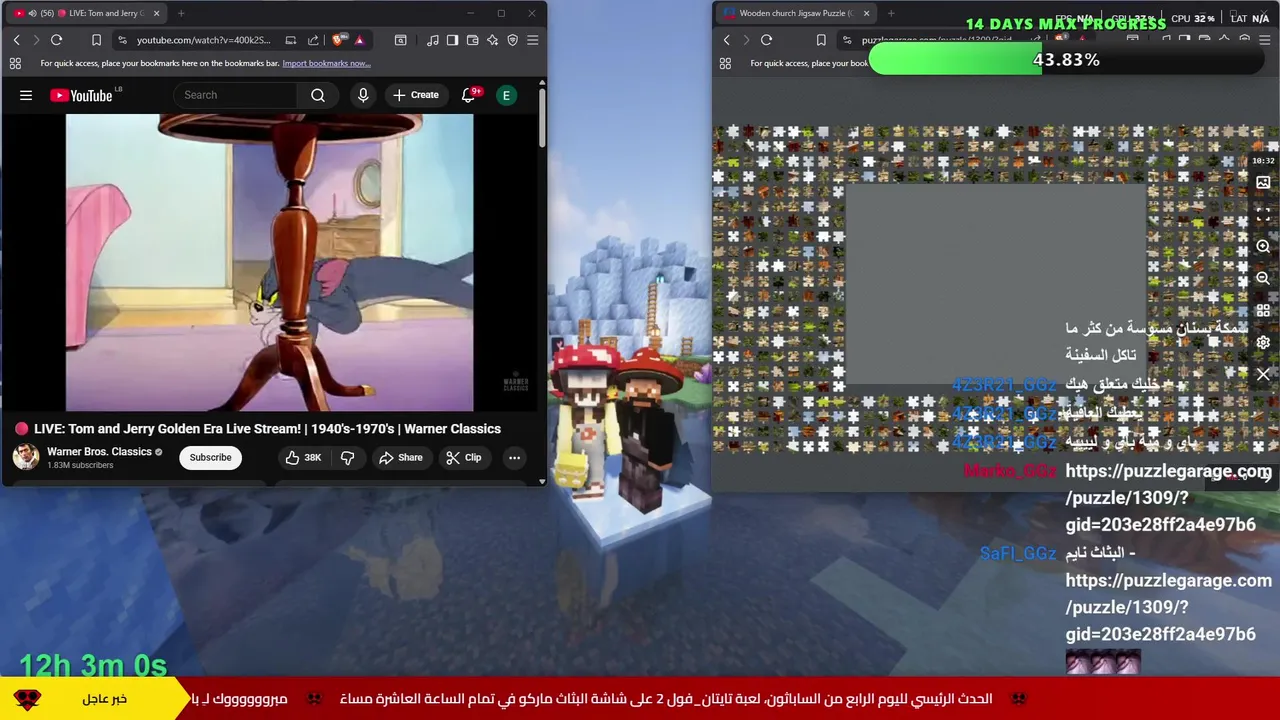The height and width of the screenshot is (720, 1280).
Task: Toggle fullscreen in the puzzle sidebar
Action: (x=1263, y=215)
